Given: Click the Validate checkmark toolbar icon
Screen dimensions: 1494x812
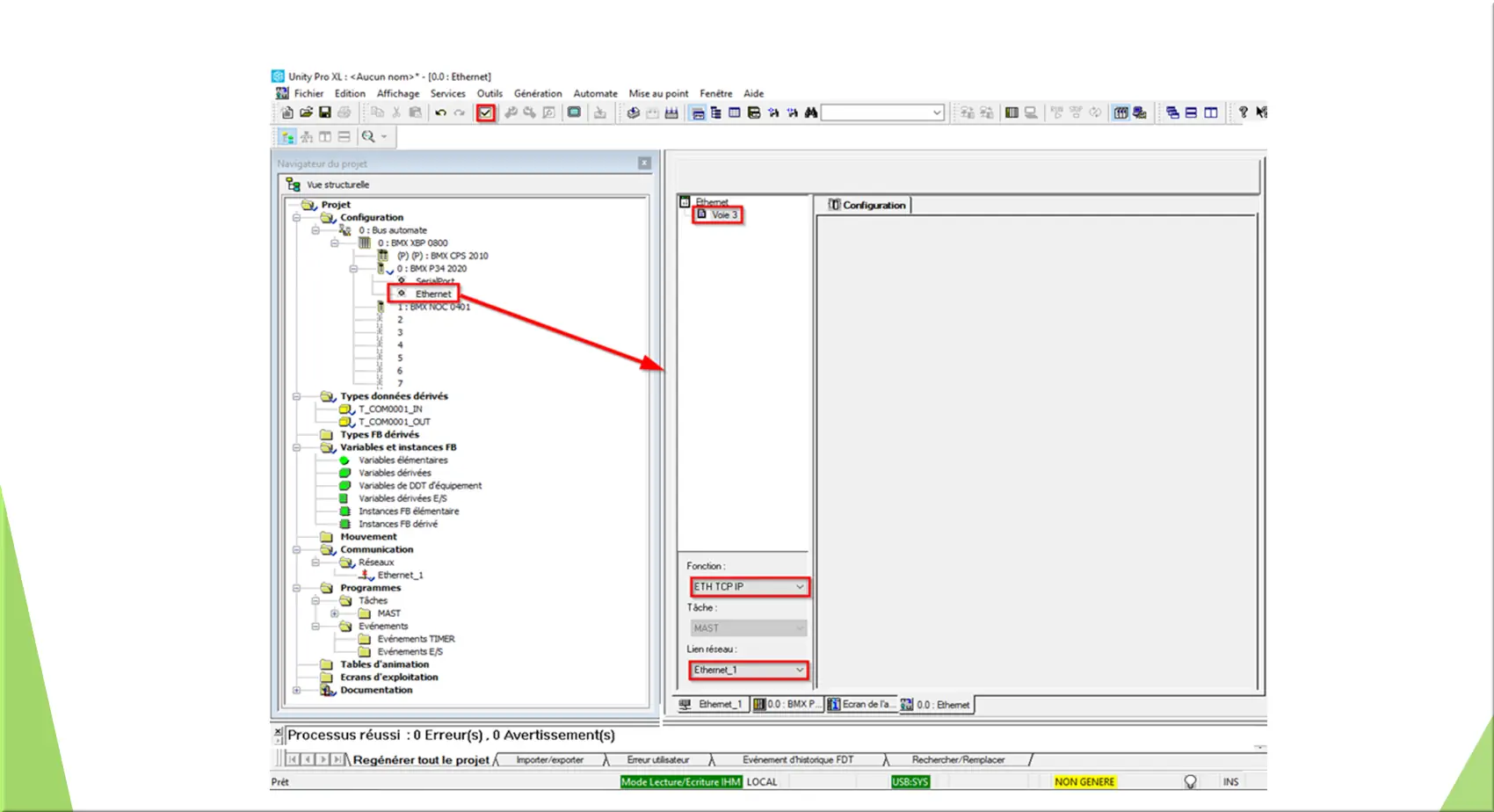Looking at the screenshot, I should click(485, 112).
